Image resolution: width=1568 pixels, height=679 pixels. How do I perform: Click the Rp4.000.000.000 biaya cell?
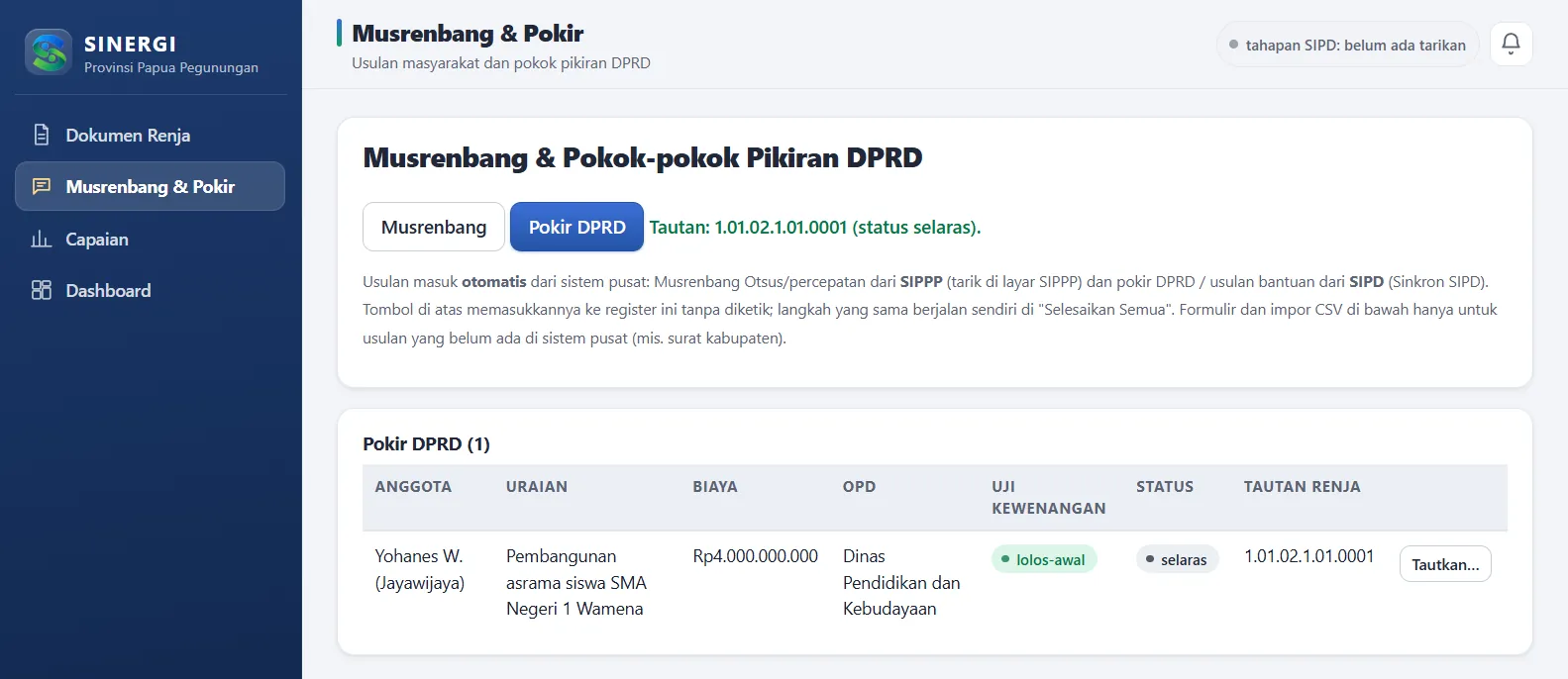755,556
